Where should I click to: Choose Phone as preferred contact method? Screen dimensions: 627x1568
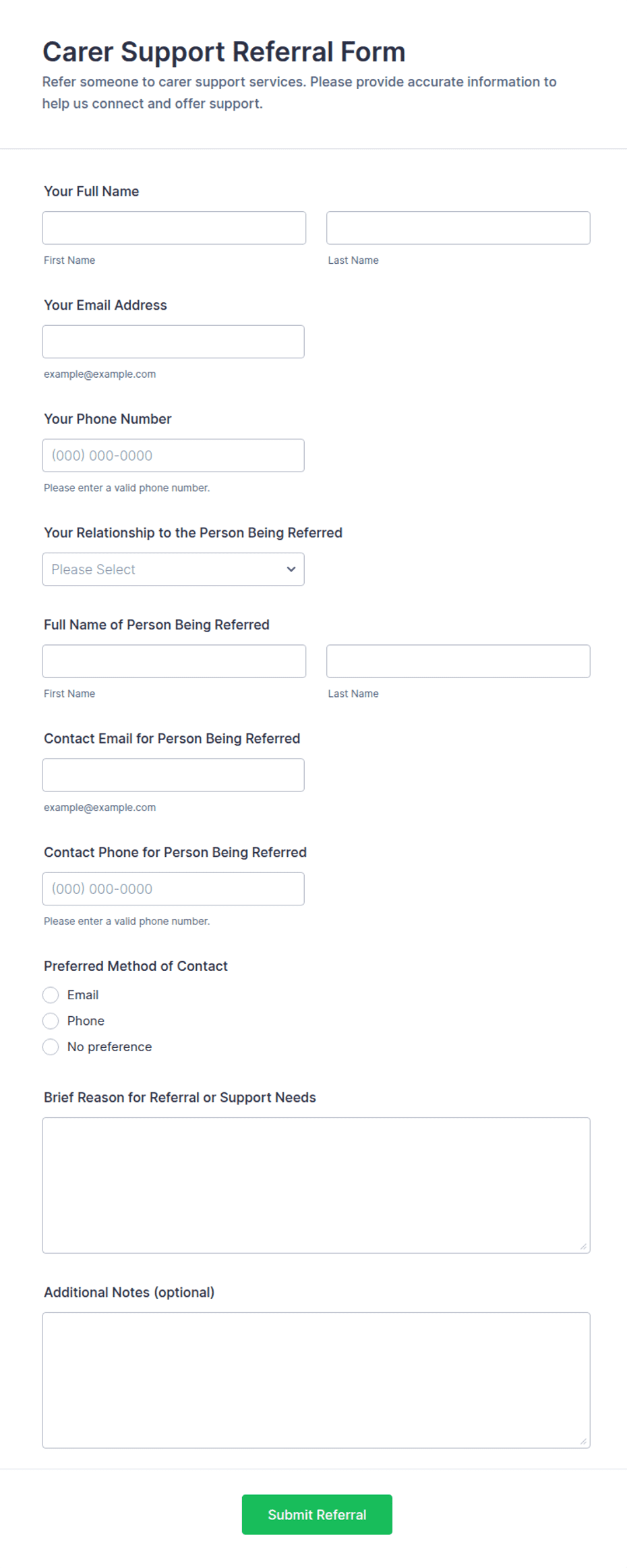51,1021
